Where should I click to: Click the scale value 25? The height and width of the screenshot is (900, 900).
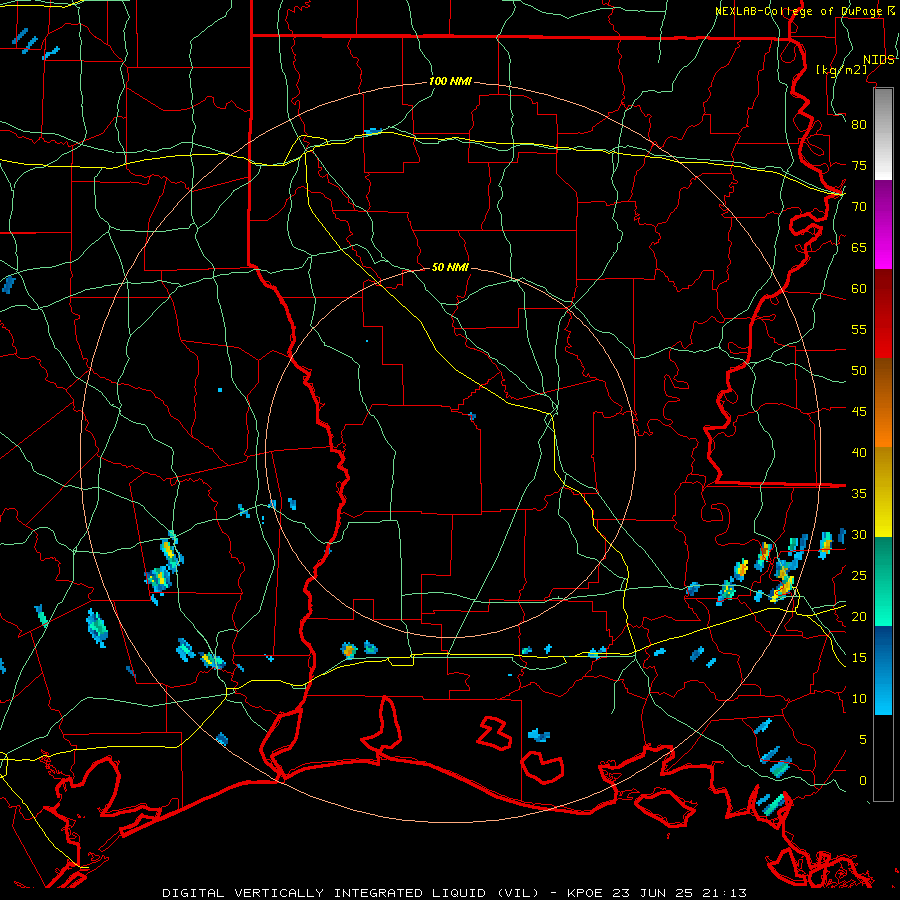[859, 576]
